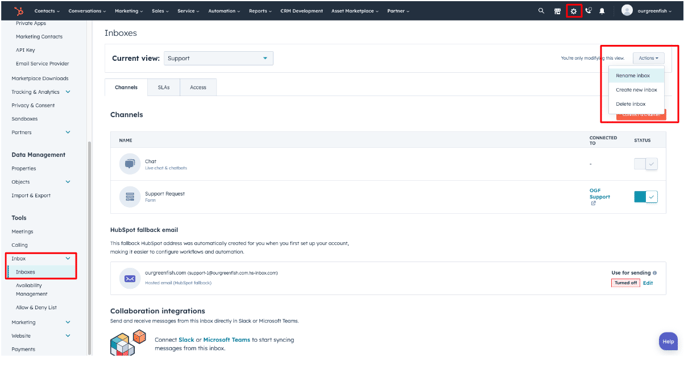Open Availability Management in sidebar
The image size is (688, 365).
(32, 290)
